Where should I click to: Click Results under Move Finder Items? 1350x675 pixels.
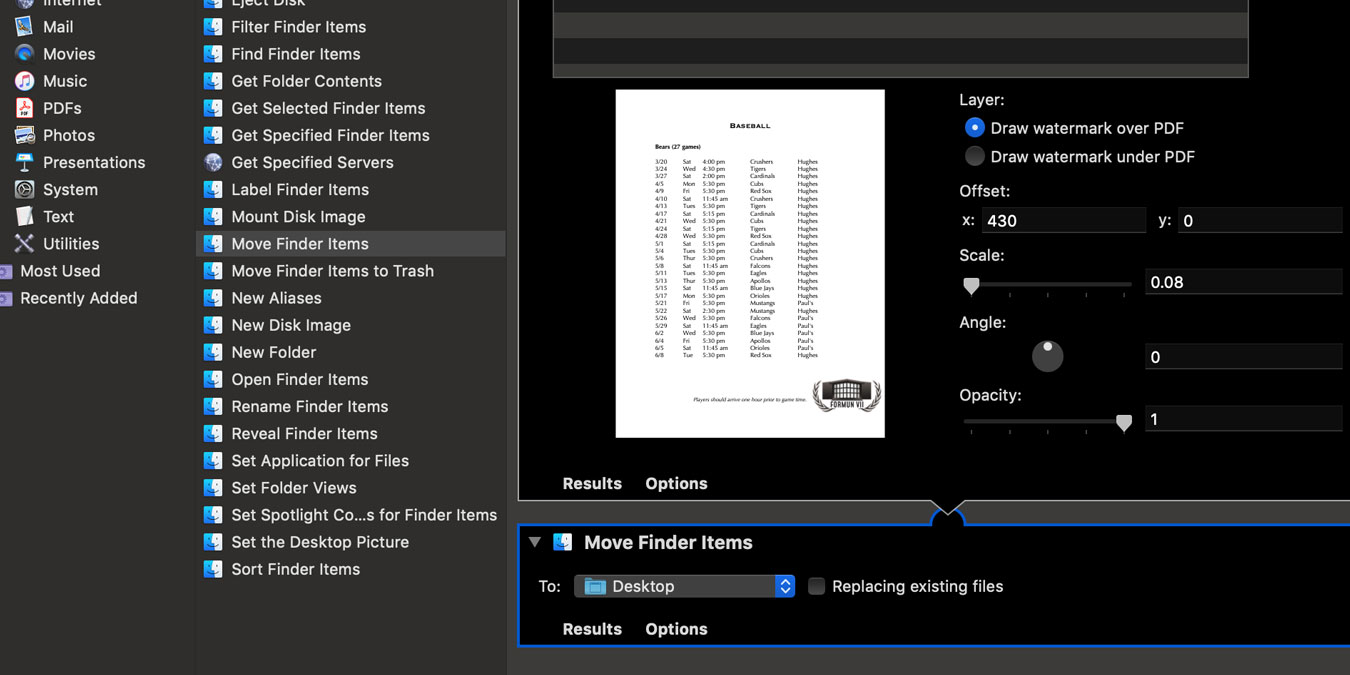[x=591, y=629]
